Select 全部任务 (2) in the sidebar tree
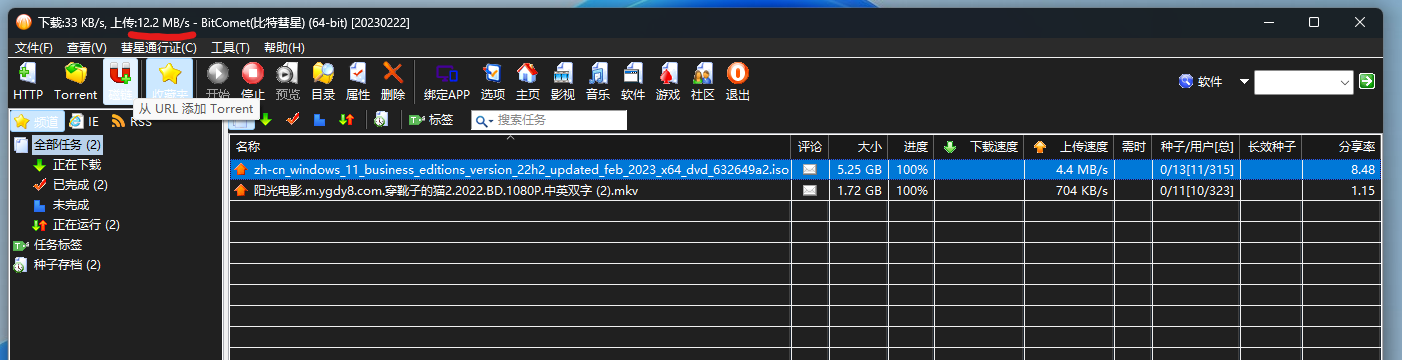Screen dimensions: 1402x360 pyautogui.click(x=66, y=145)
